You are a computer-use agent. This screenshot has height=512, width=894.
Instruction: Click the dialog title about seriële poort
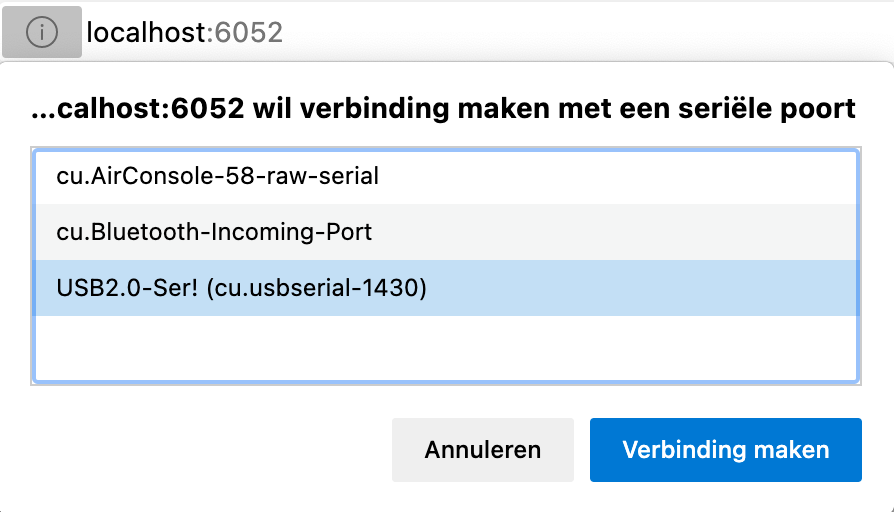(x=443, y=108)
